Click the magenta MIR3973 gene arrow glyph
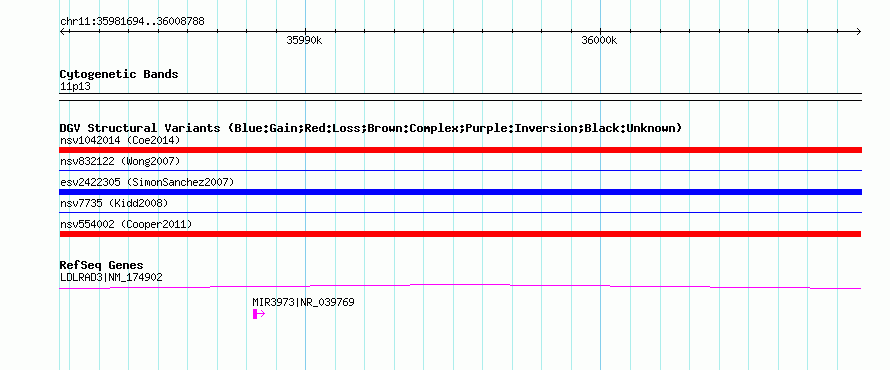The width and height of the screenshot is (890, 370). click(x=259, y=314)
